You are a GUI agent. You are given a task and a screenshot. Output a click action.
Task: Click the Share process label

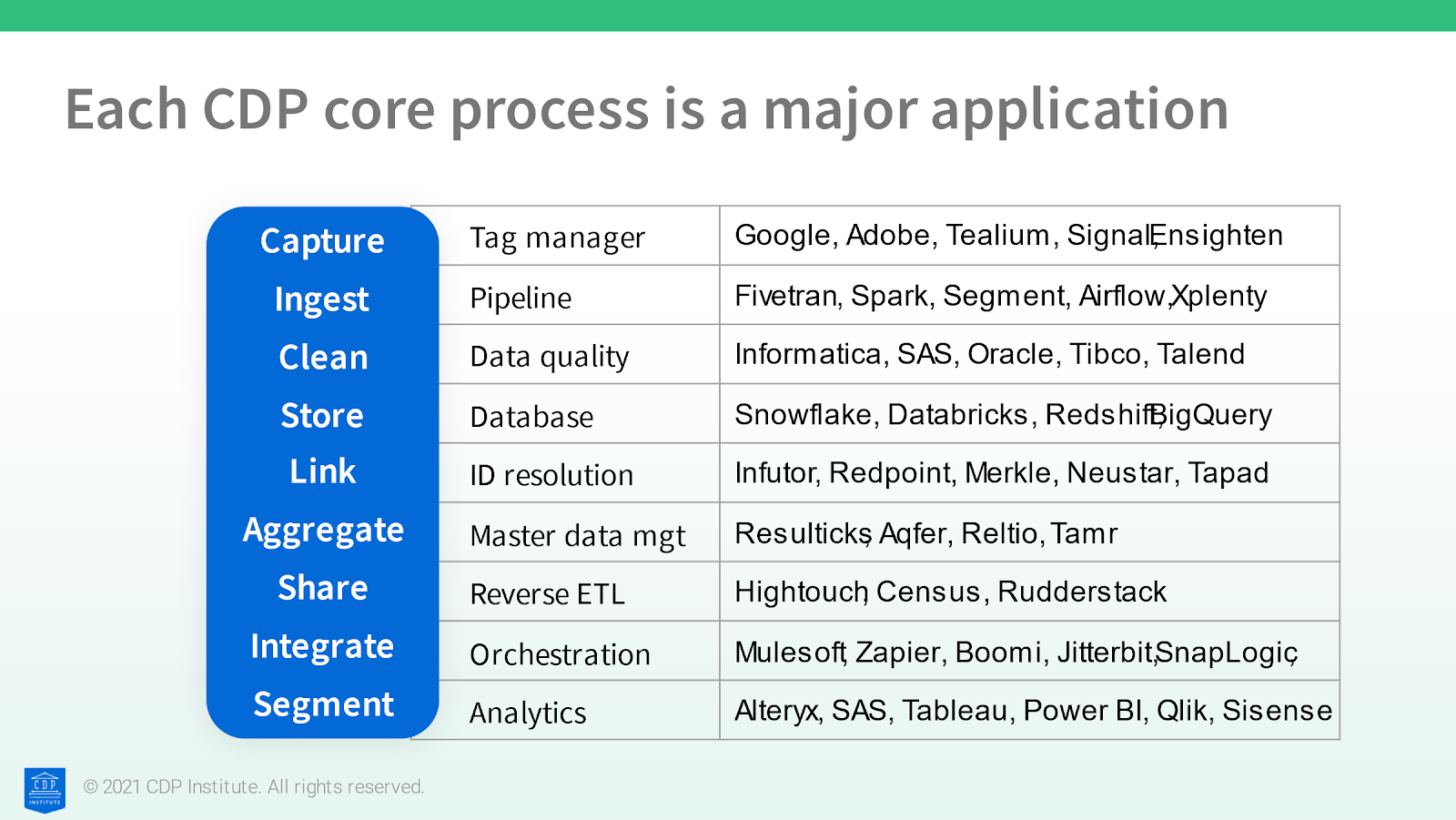(x=323, y=588)
